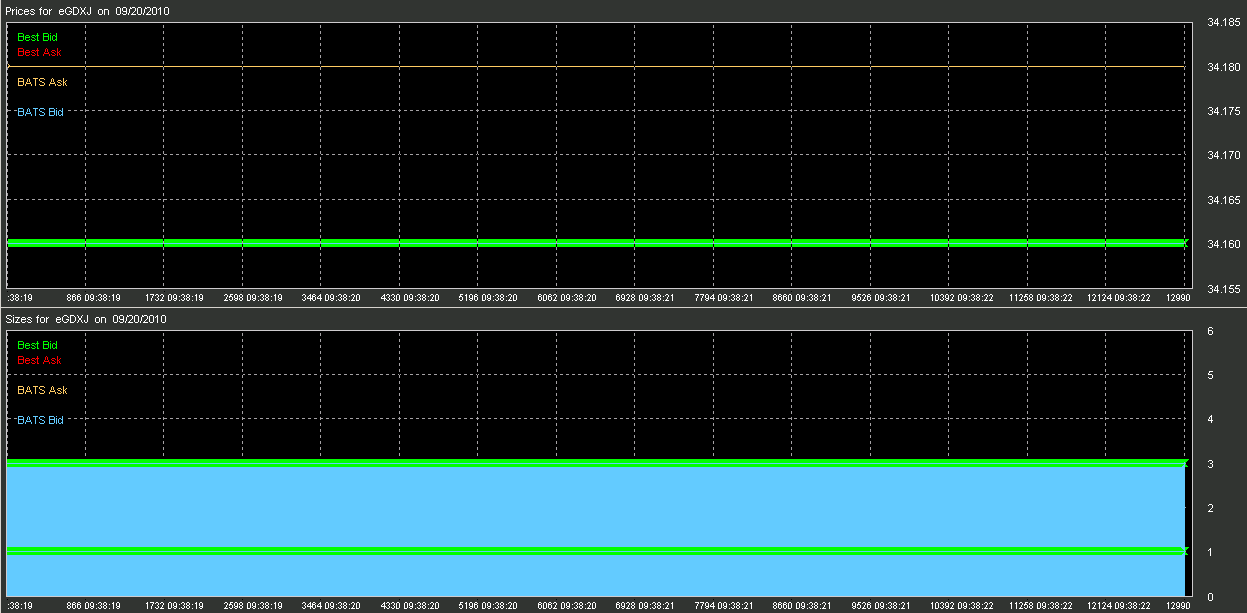Screen dimensions: 1247x613
Task: Click '11258 09:38:22' tick under Prices chart
Action: (1041, 297)
